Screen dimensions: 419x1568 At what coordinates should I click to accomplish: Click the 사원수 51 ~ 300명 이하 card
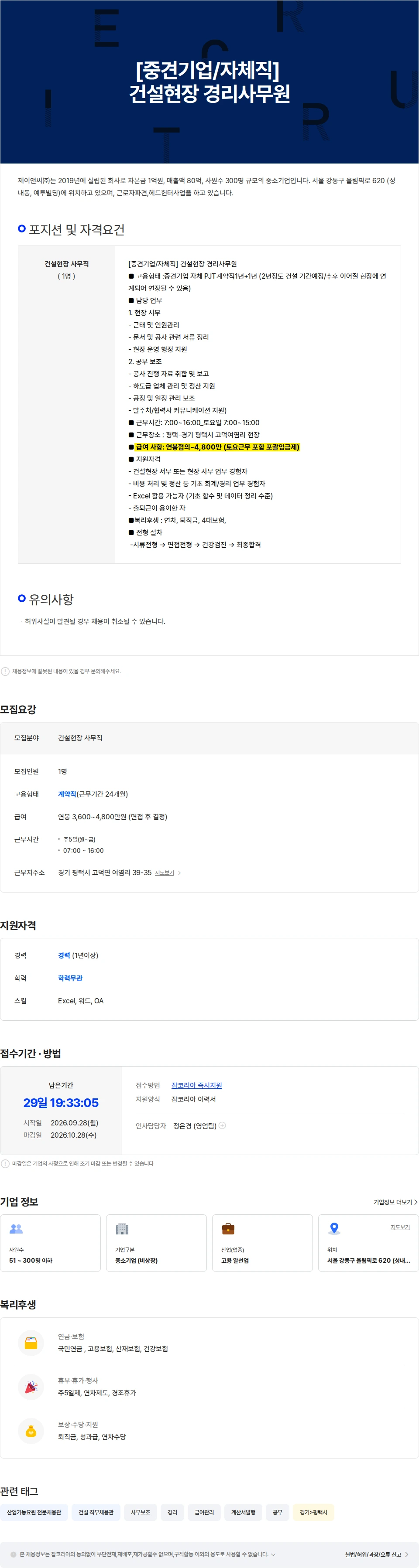51,1243
